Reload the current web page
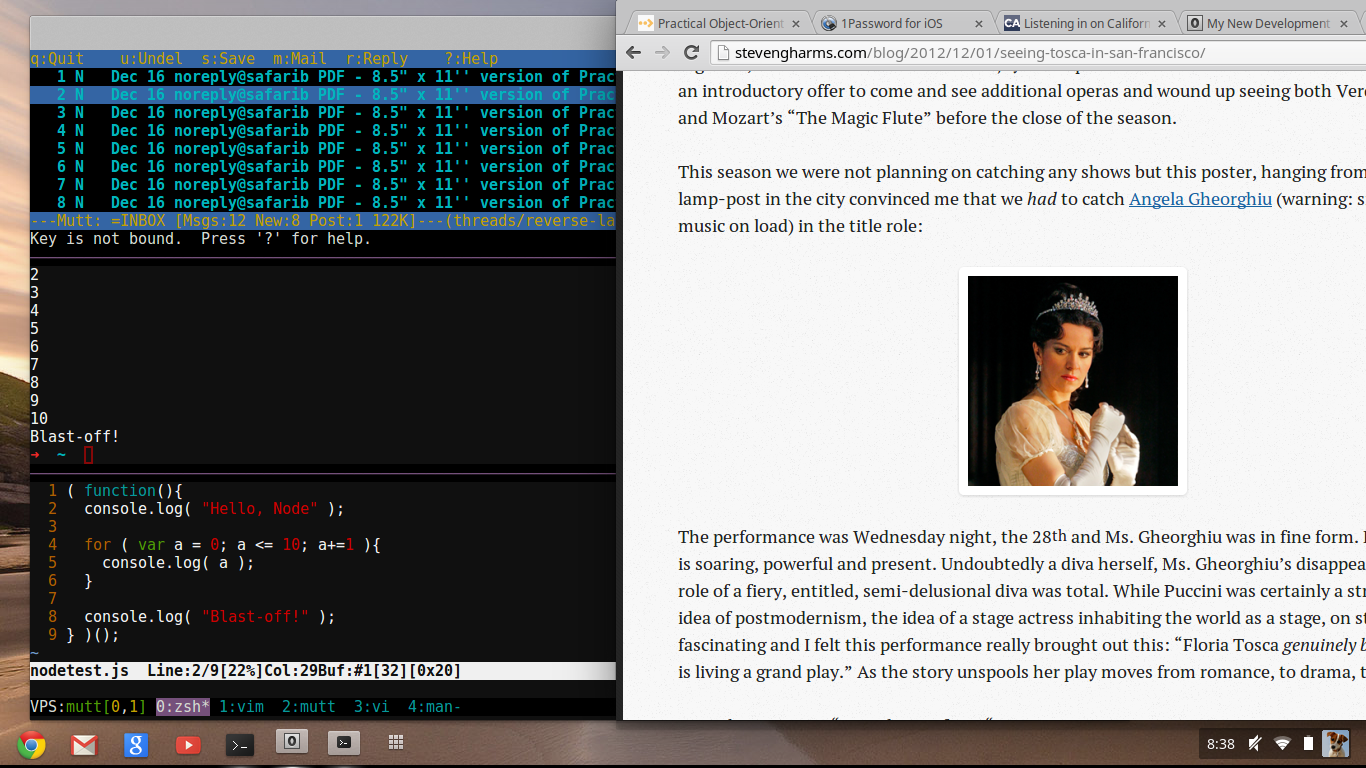 point(691,52)
